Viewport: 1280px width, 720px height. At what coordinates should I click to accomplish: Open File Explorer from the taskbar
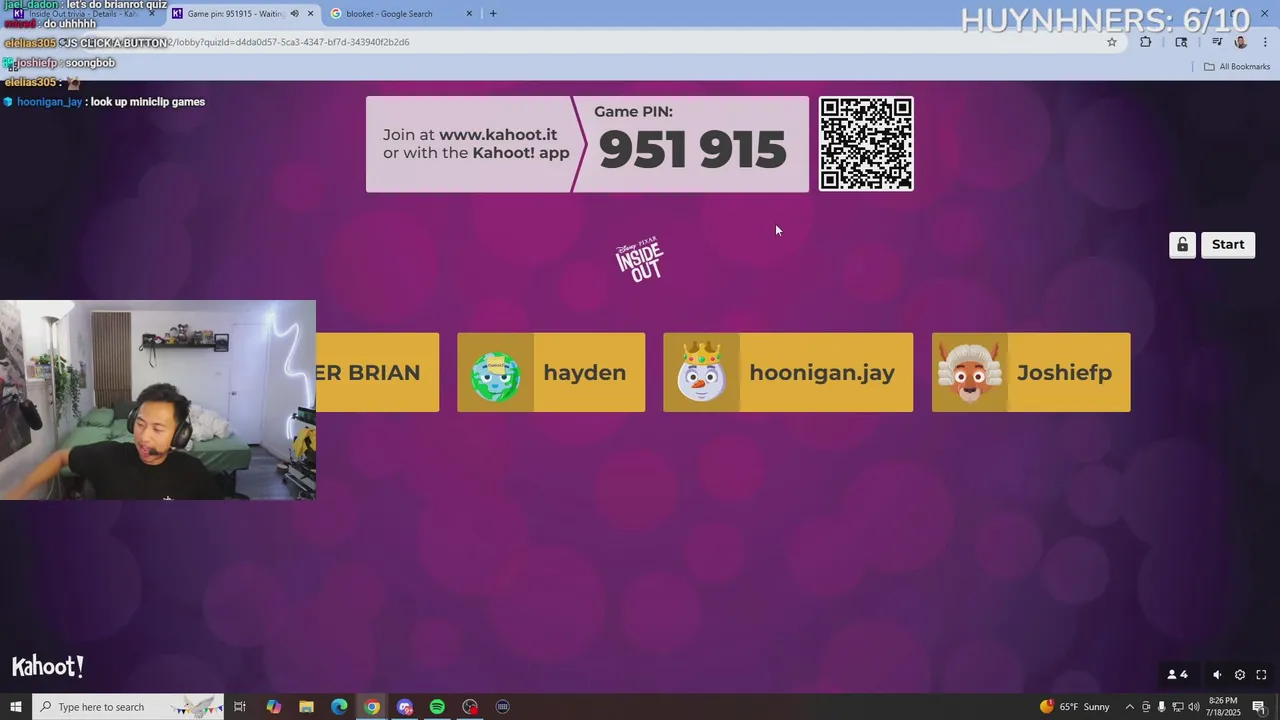pyautogui.click(x=306, y=707)
